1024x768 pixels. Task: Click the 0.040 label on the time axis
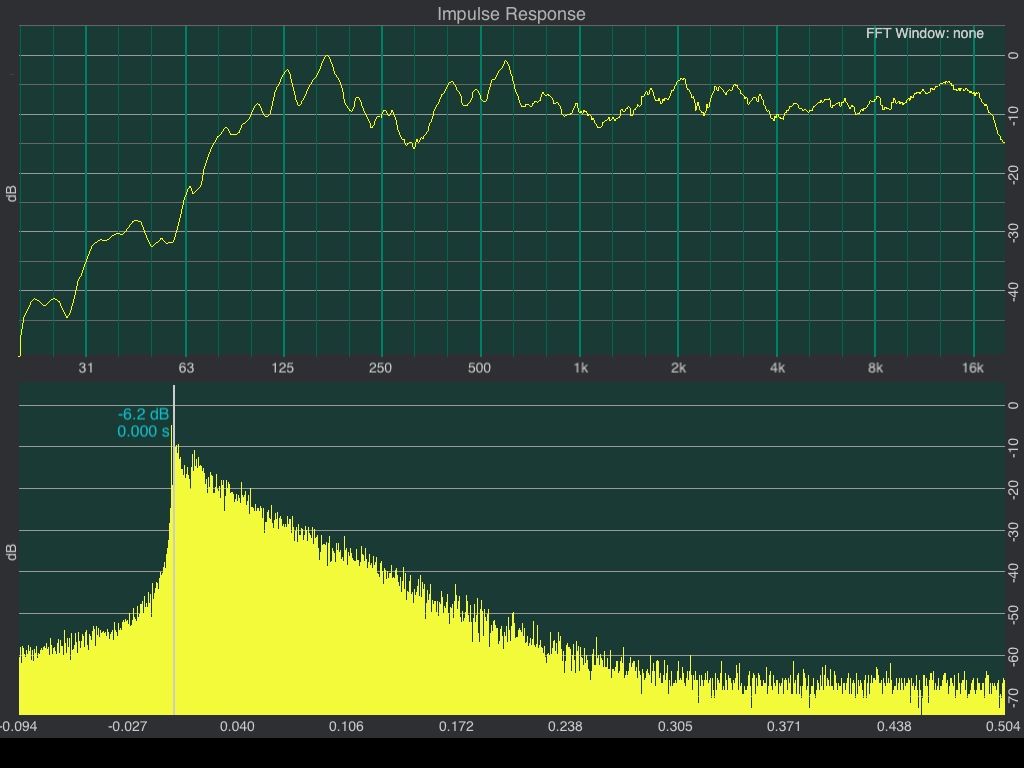click(237, 726)
